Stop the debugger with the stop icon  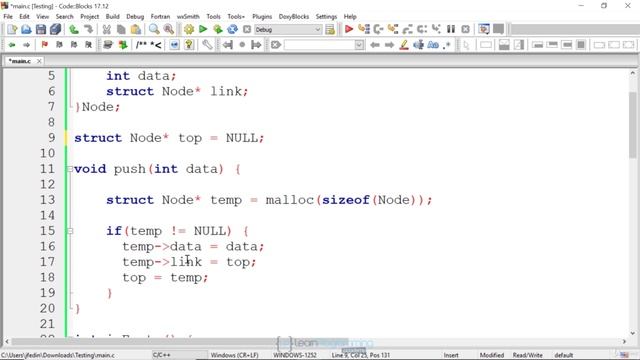[466, 29]
